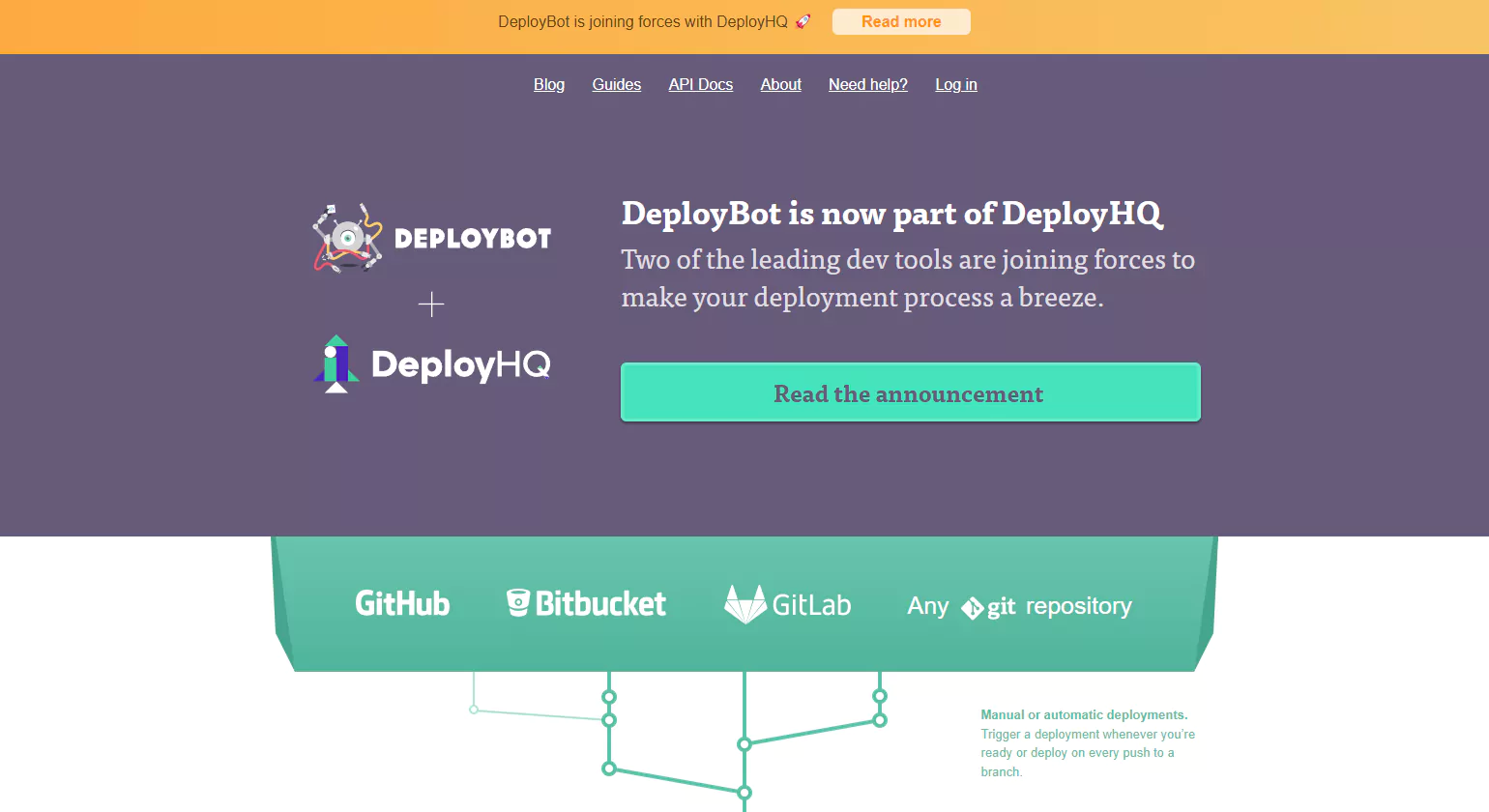
Task: Open the API Docs page
Action: click(700, 85)
